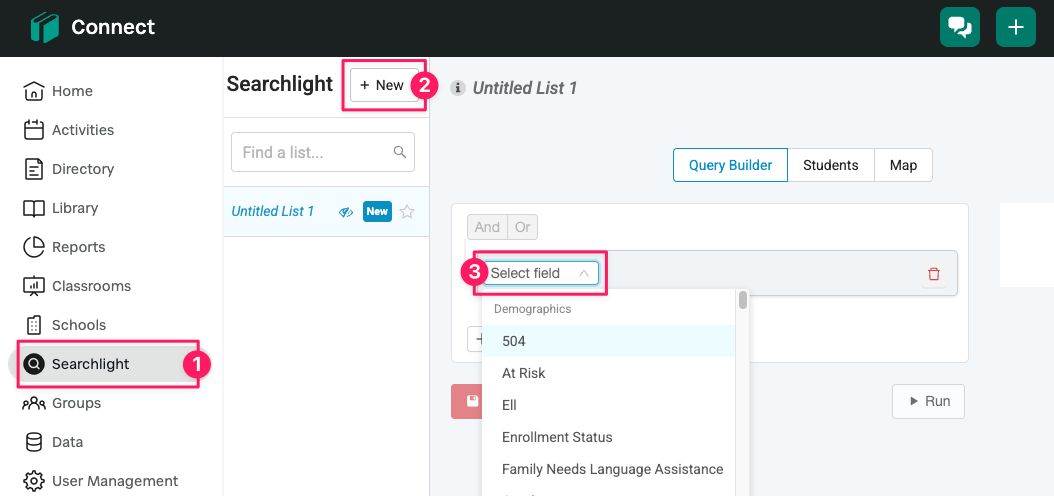
Task: Switch to the Students tab
Action: click(830, 165)
